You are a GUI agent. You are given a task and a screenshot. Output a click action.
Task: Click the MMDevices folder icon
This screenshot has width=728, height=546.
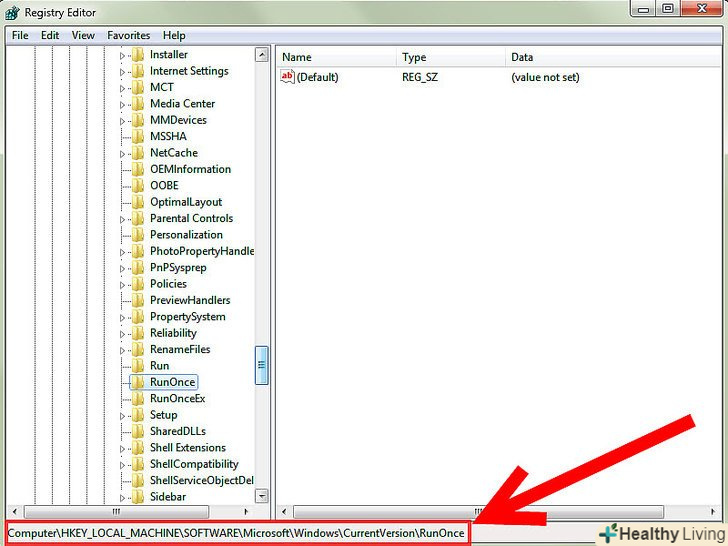(x=138, y=120)
